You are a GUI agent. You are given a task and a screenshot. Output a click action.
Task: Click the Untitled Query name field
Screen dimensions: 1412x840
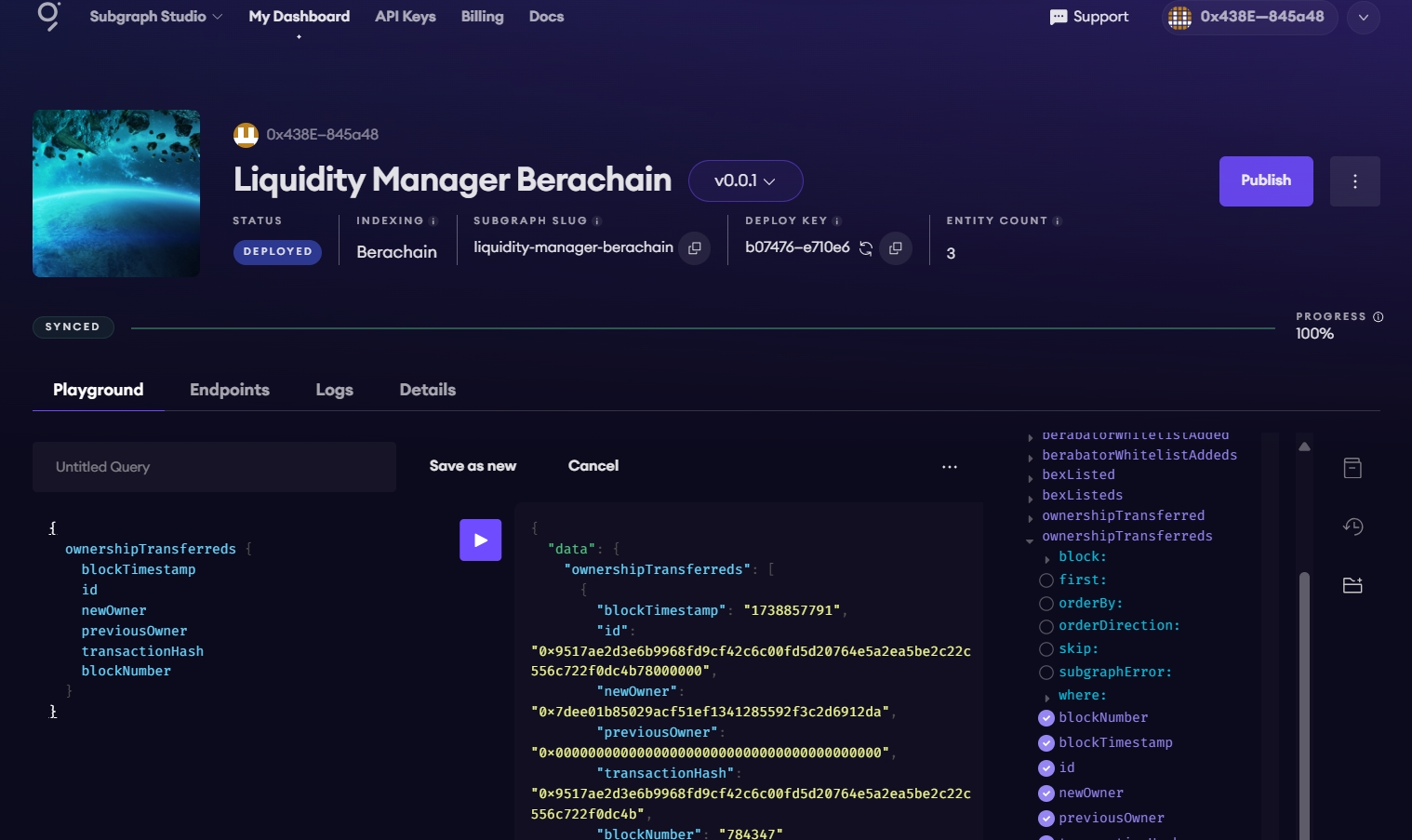(x=214, y=467)
